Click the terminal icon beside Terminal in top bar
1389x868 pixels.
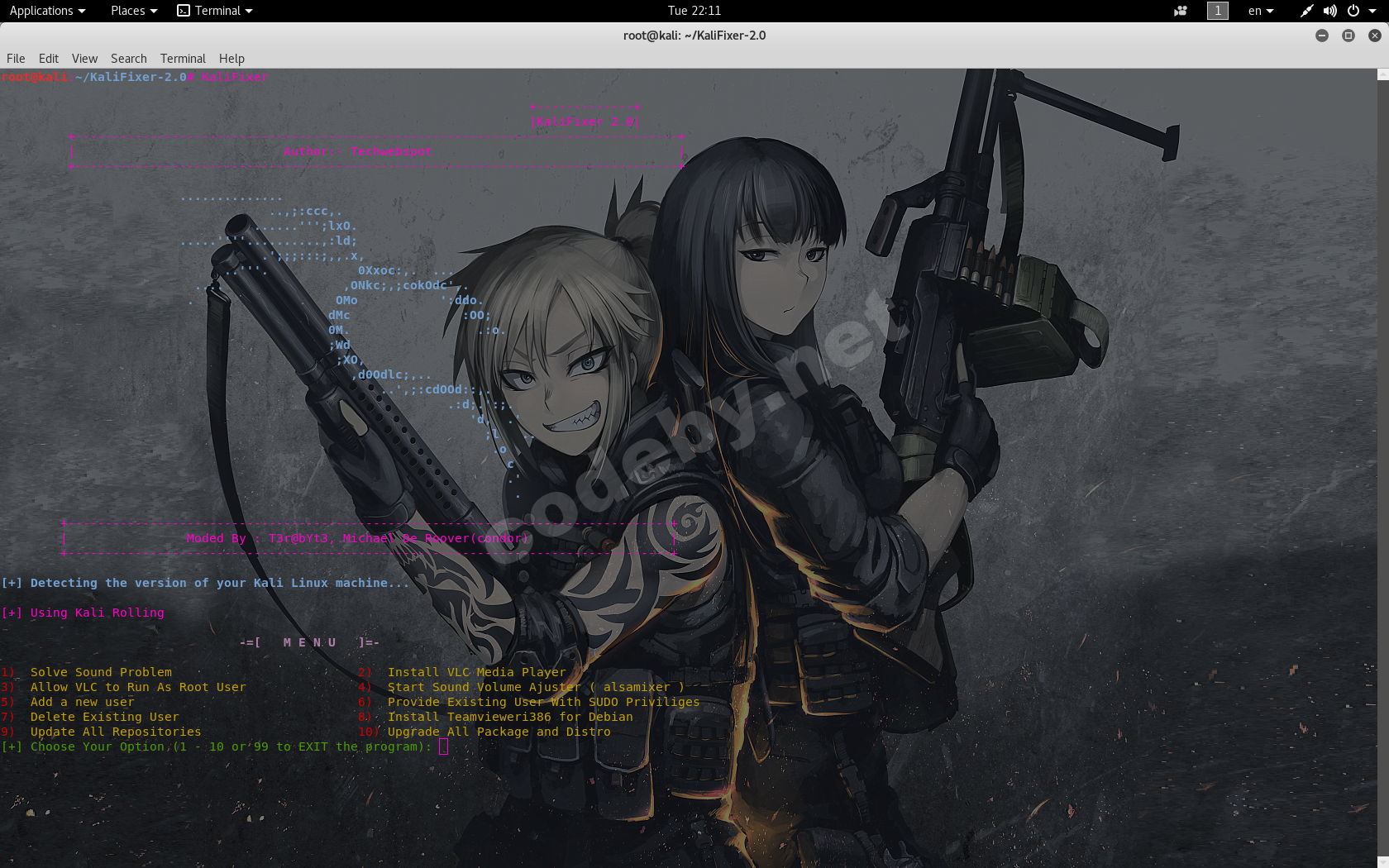tap(184, 11)
